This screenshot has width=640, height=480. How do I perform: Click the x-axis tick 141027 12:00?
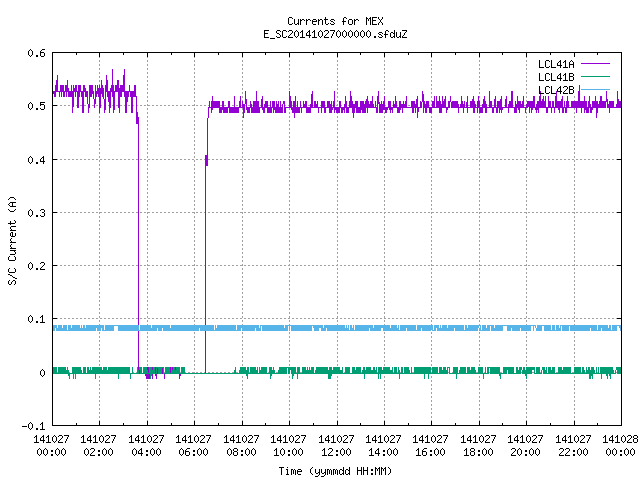click(336, 445)
